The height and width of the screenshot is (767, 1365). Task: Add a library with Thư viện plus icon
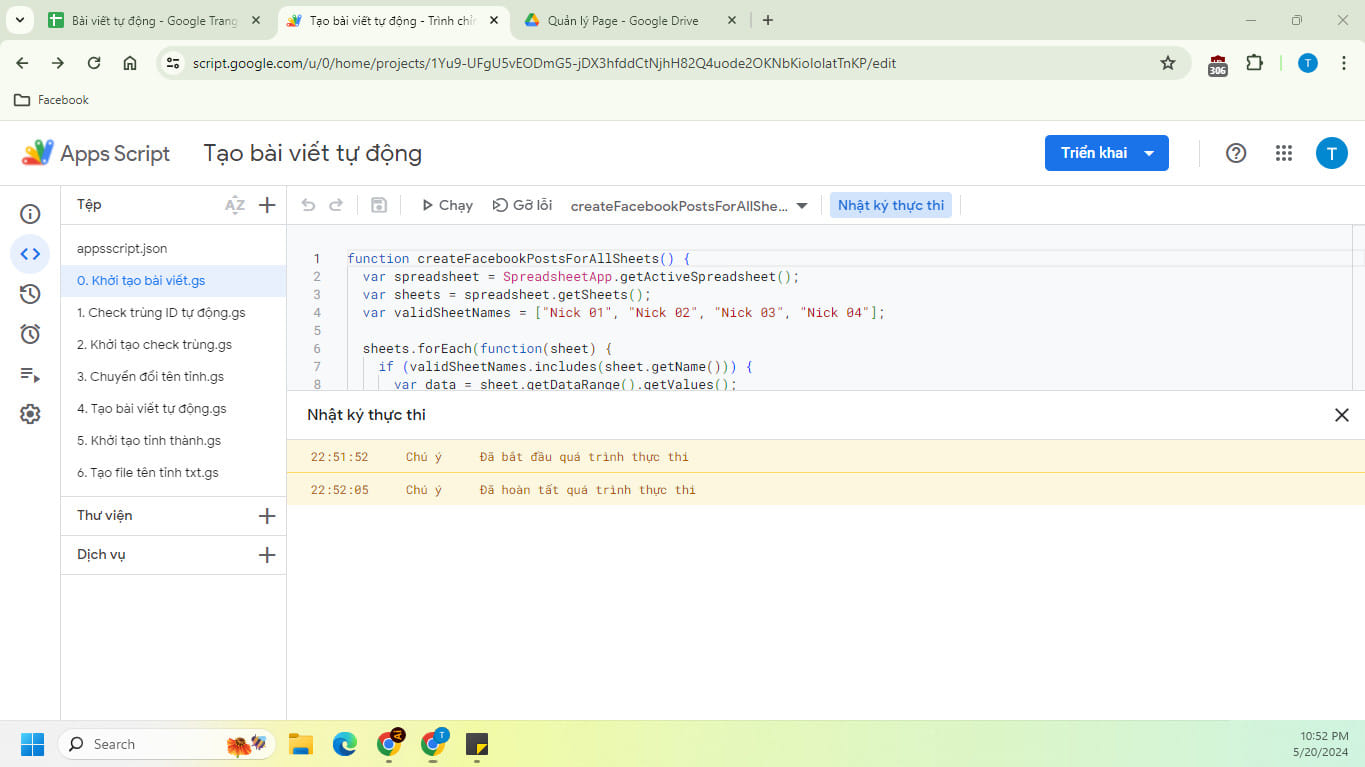tap(267, 516)
